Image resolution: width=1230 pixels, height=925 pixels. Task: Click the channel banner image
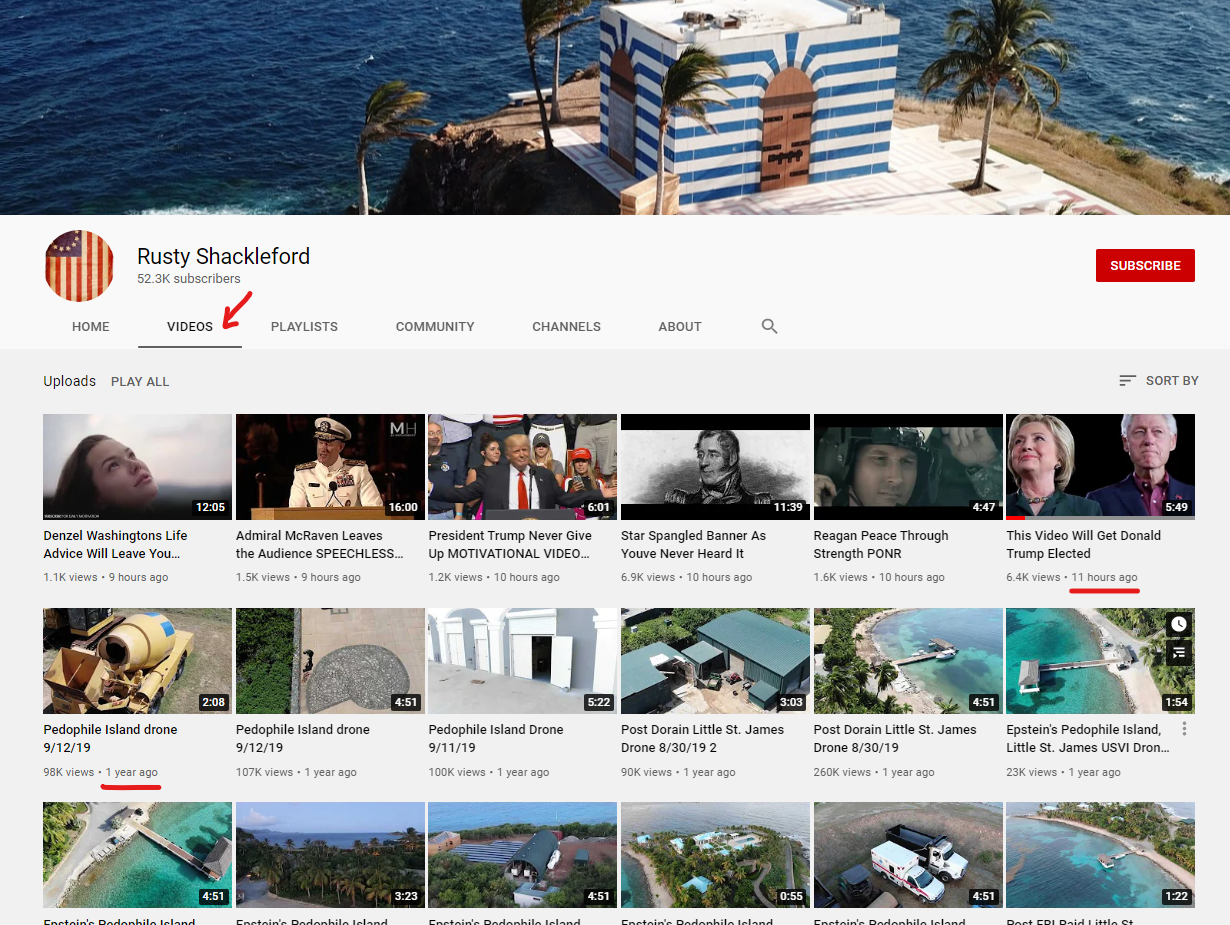tap(615, 107)
